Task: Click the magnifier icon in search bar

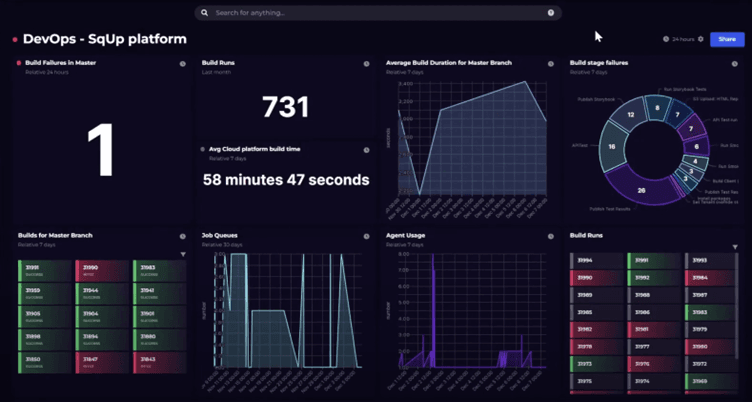Action: tap(205, 13)
